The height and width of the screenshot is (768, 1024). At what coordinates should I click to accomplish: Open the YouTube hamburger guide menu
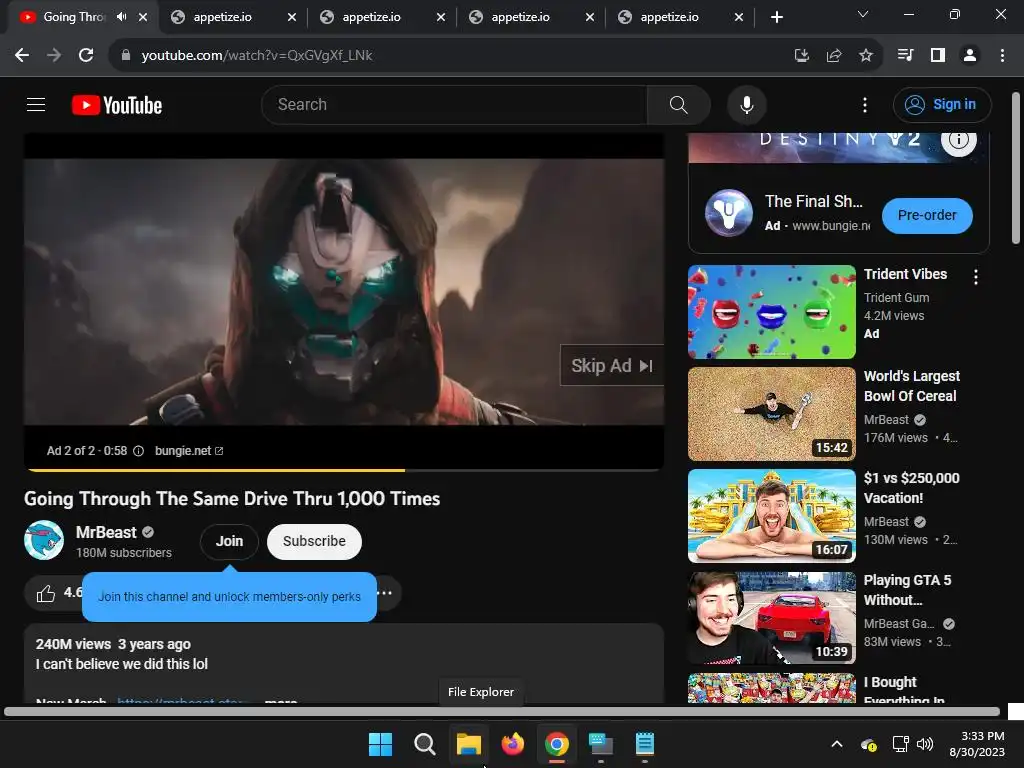[36, 104]
